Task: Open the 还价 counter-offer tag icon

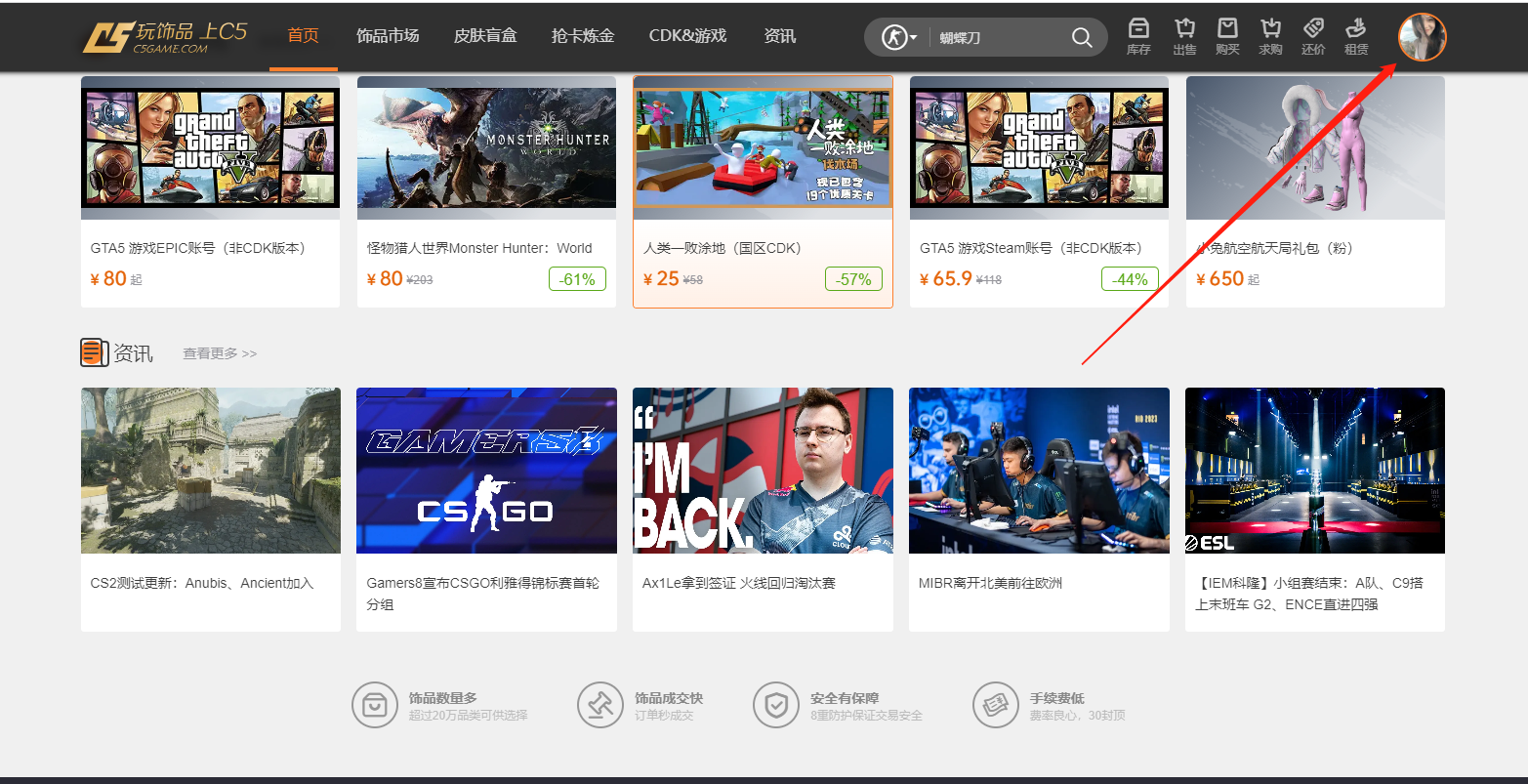Action: 1313,37
